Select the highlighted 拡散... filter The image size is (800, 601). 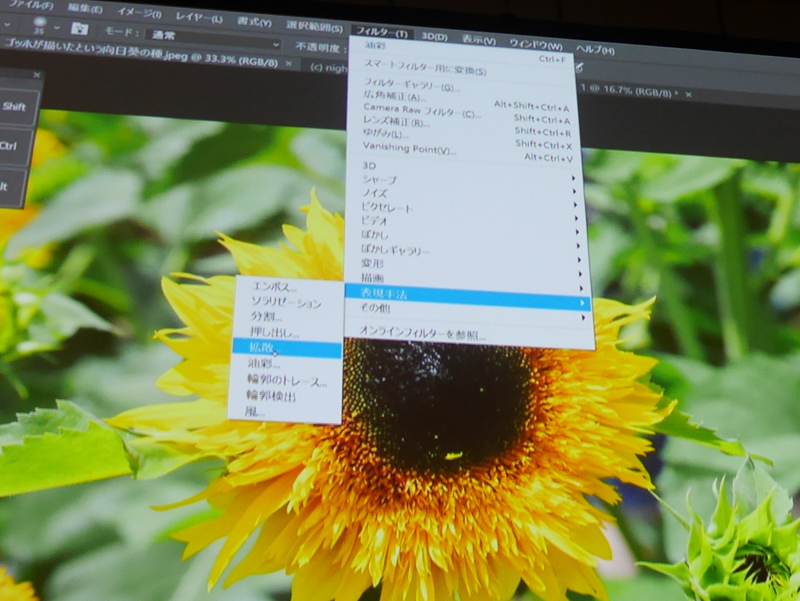pyautogui.click(x=287, y=349)
